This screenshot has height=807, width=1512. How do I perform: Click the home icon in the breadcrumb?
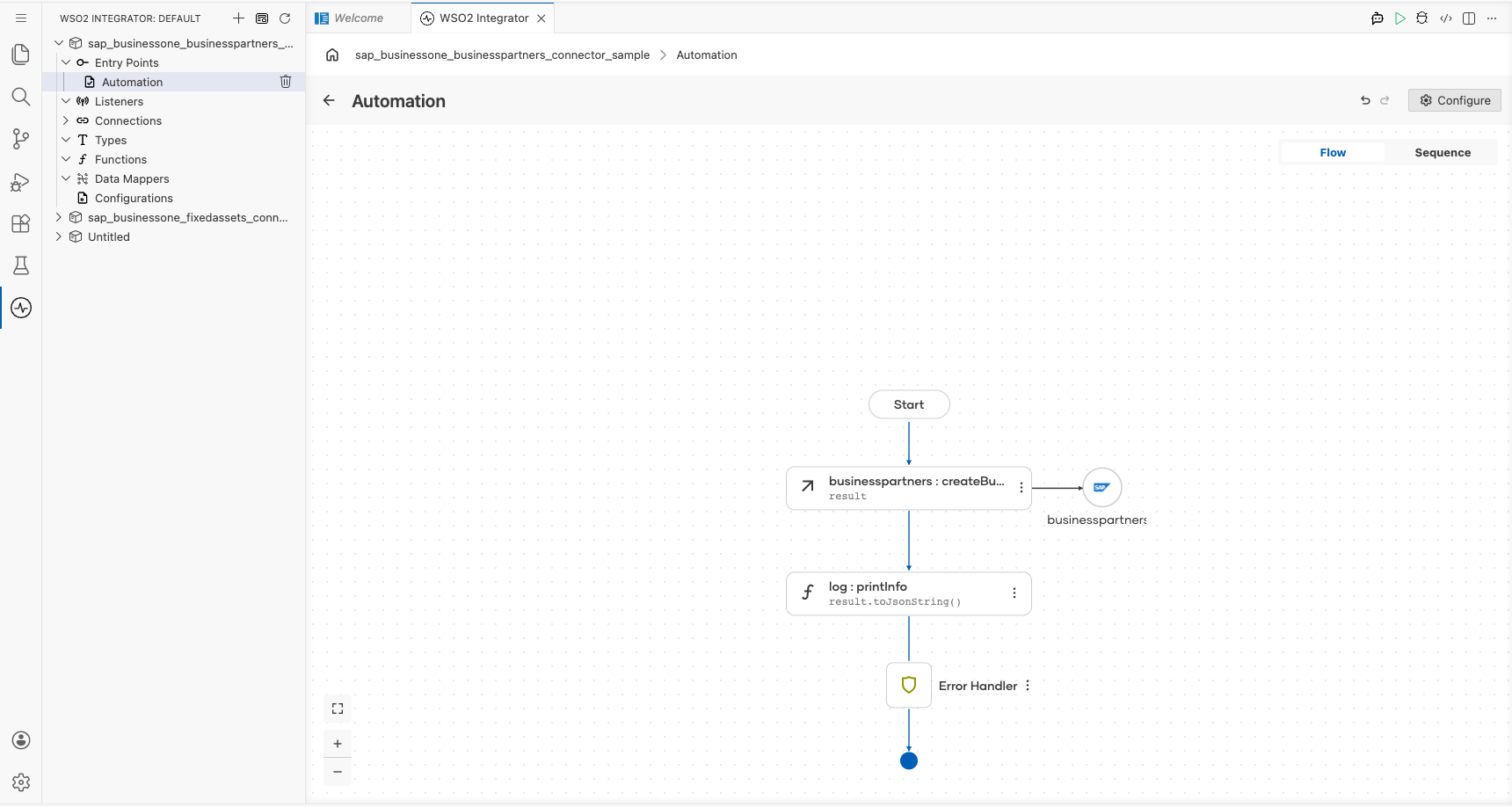tap(332, 55)
